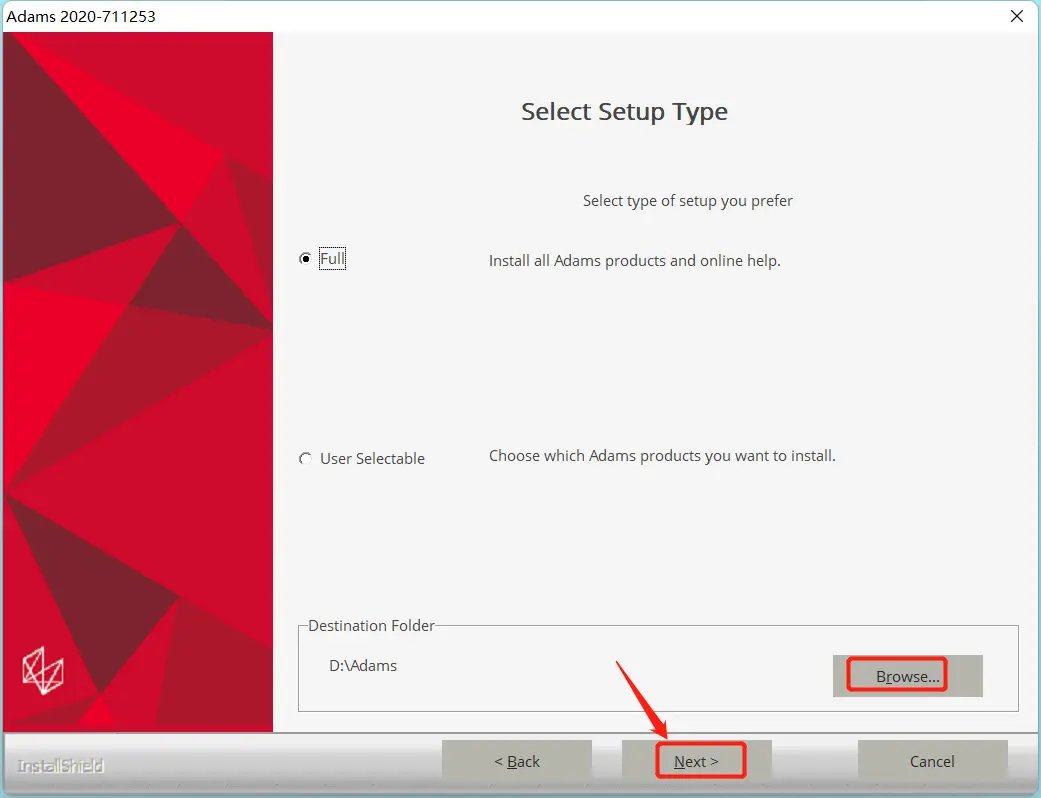
Task: Click 'Choose which Adams products you want to install' text
Action: tap(662, 455)
